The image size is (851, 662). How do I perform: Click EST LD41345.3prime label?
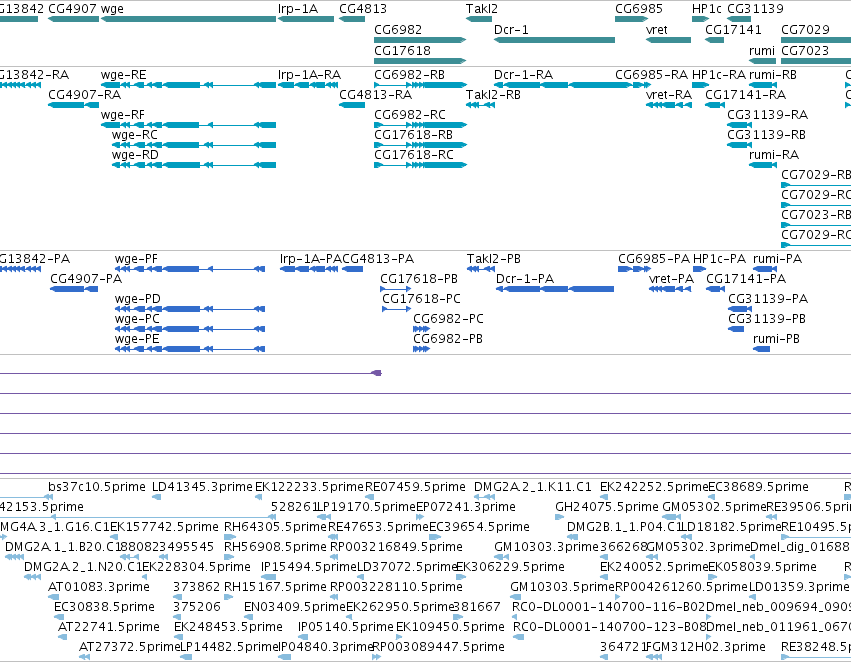tap(202, 487)
